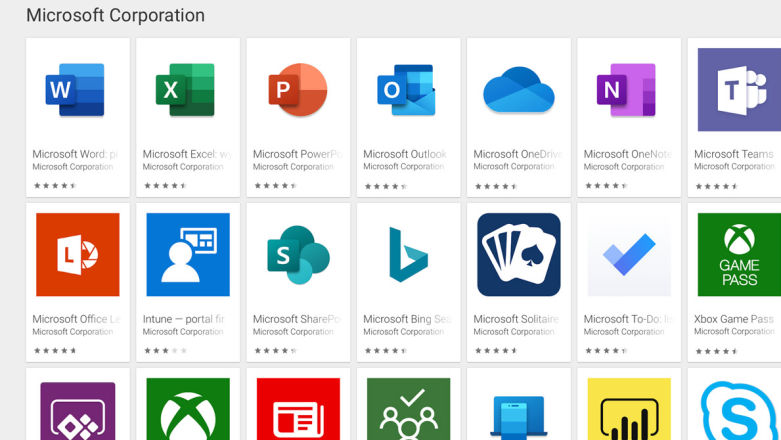Open the green family checkmark icon
This screenshot has height=440, width=781.
pos(408,409)
